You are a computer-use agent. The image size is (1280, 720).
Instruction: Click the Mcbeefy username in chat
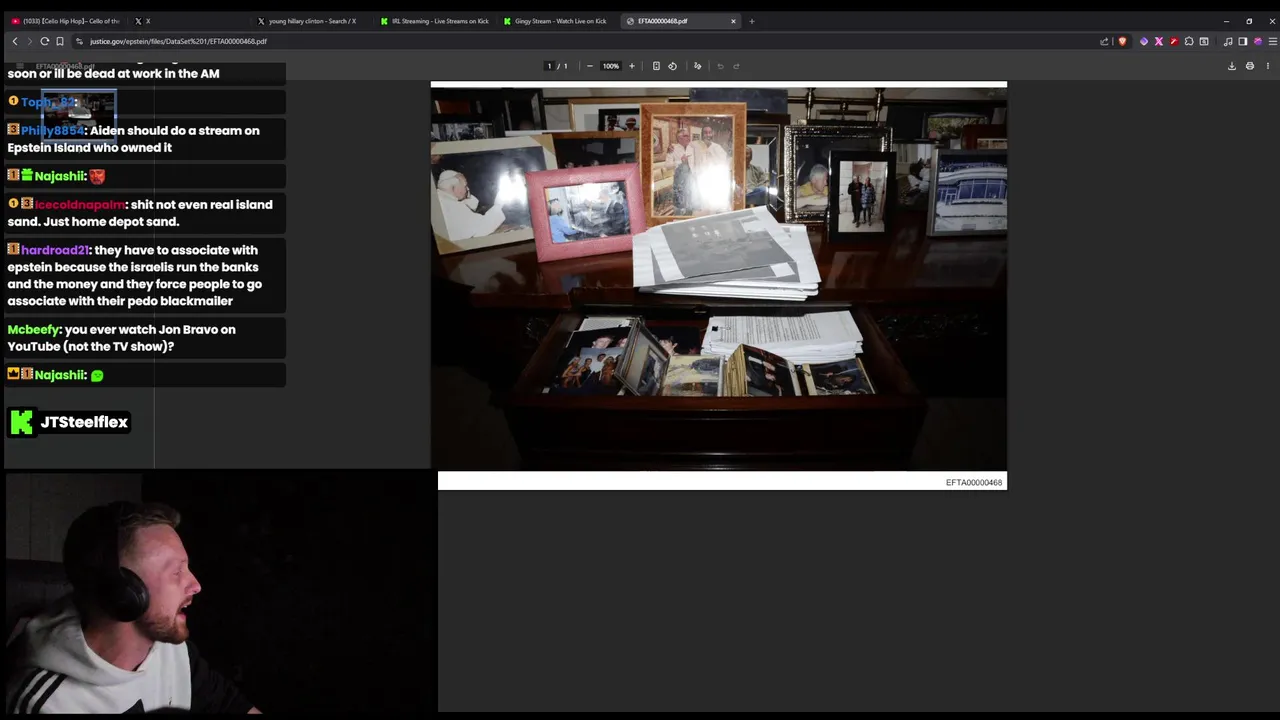pos(34,330)
